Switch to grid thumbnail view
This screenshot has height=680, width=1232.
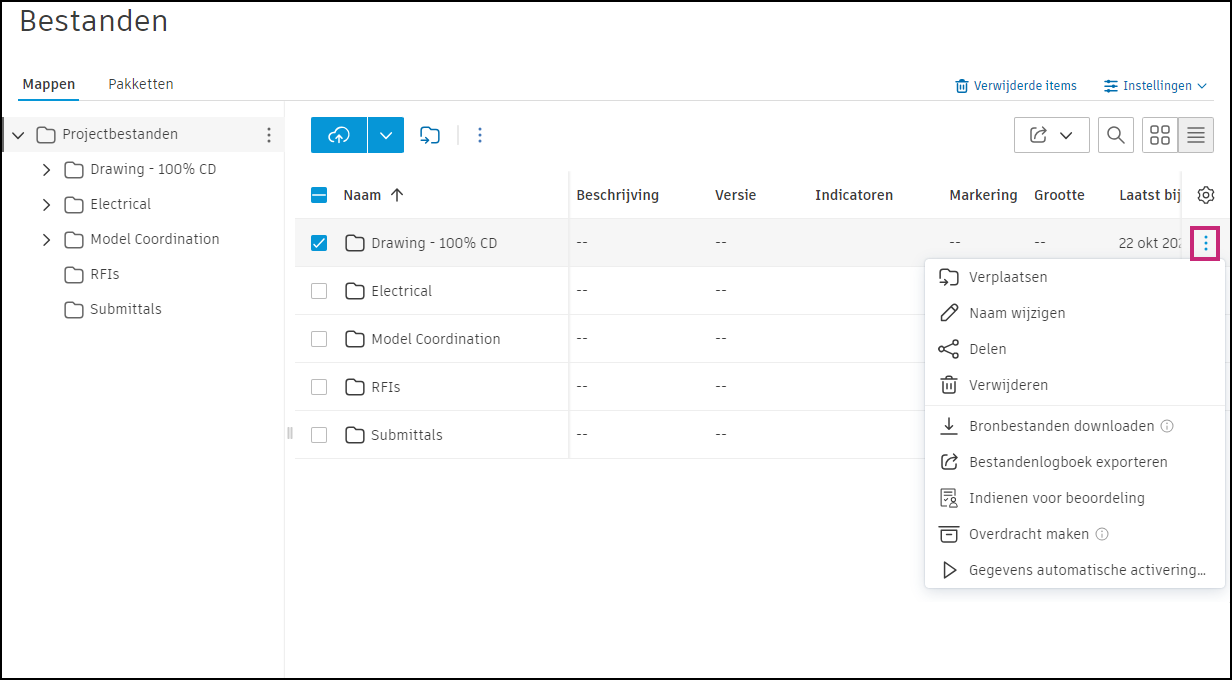[x=1160, y=135]
